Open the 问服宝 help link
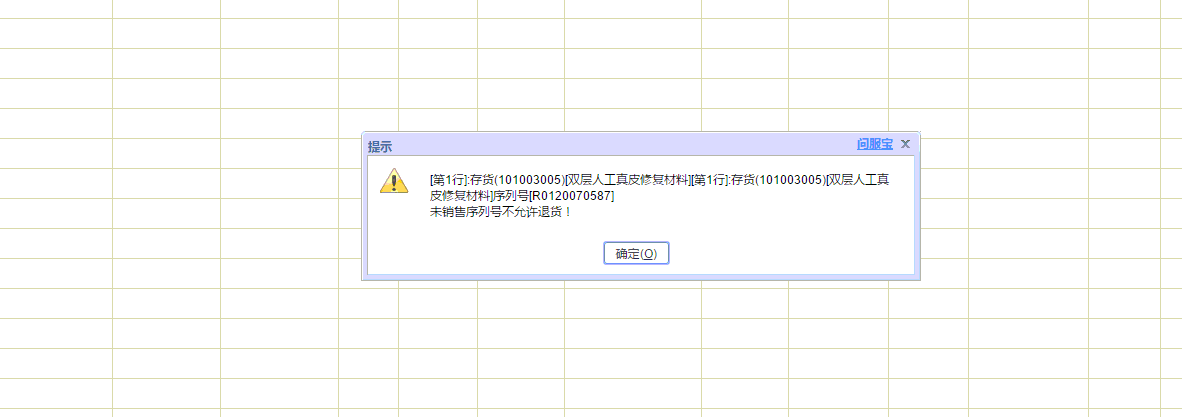Image resolution: width=1182 pixels, height=417 pixels. click(874, 144)
